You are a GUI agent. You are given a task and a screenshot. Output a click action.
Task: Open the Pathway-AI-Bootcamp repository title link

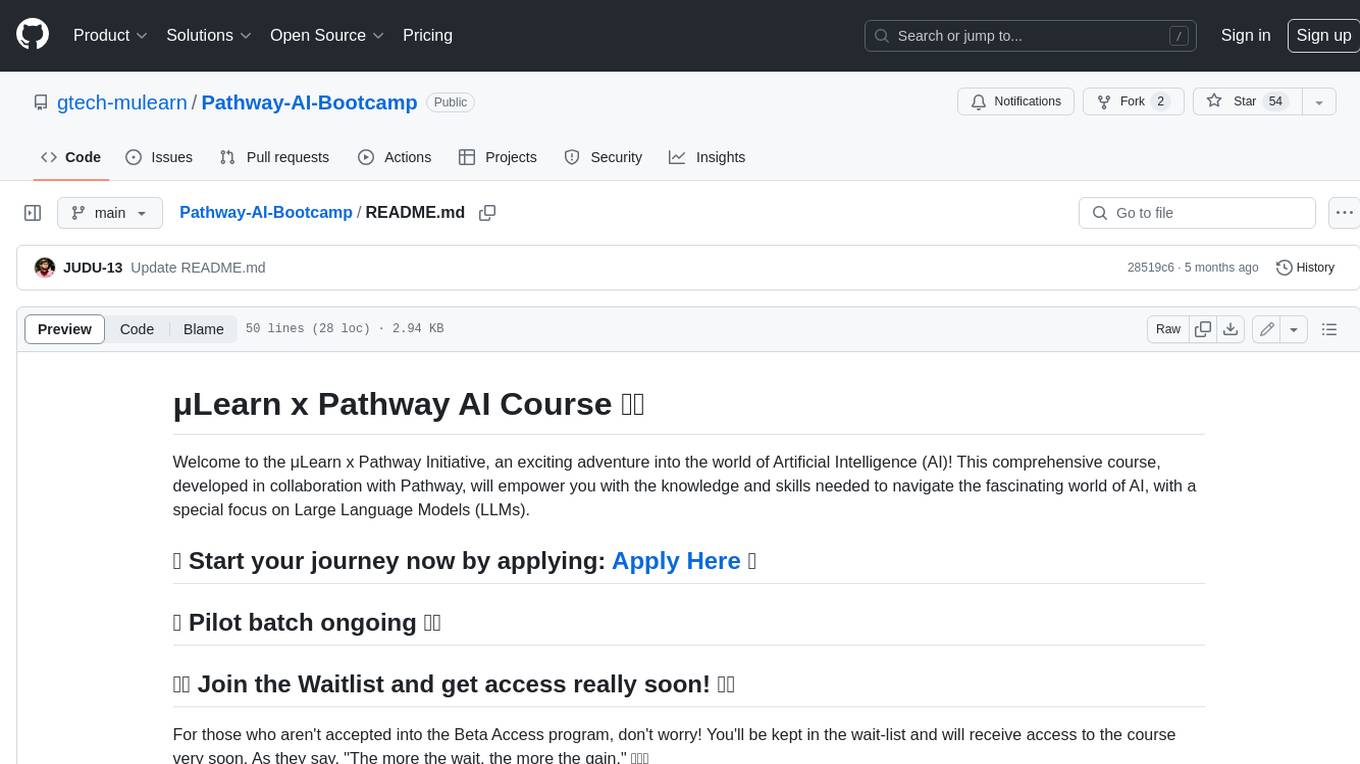coord(309,102)
